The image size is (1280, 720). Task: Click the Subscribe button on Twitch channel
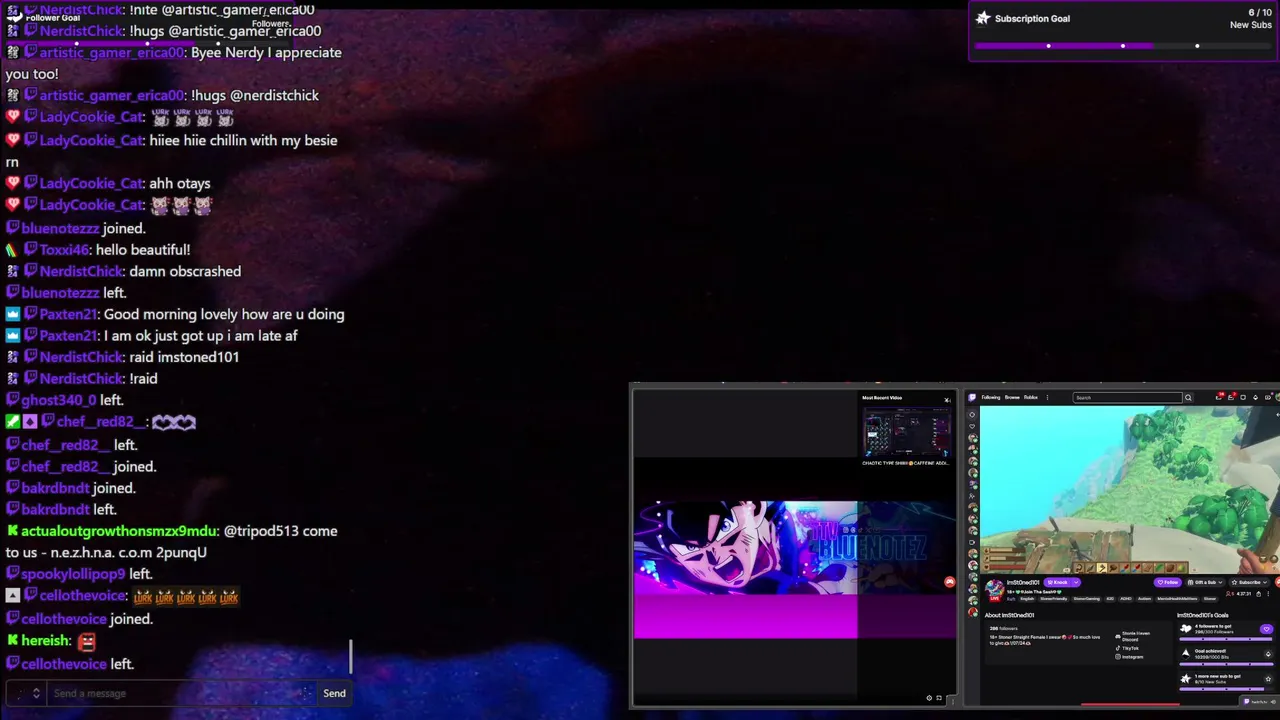point(1249,582)
